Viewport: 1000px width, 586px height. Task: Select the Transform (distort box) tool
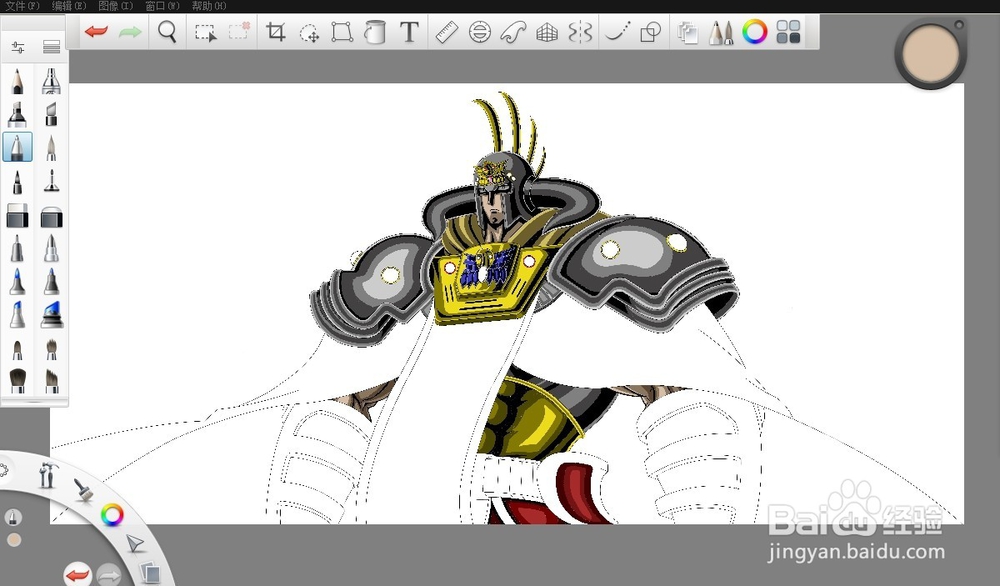[x=342, y=31]
